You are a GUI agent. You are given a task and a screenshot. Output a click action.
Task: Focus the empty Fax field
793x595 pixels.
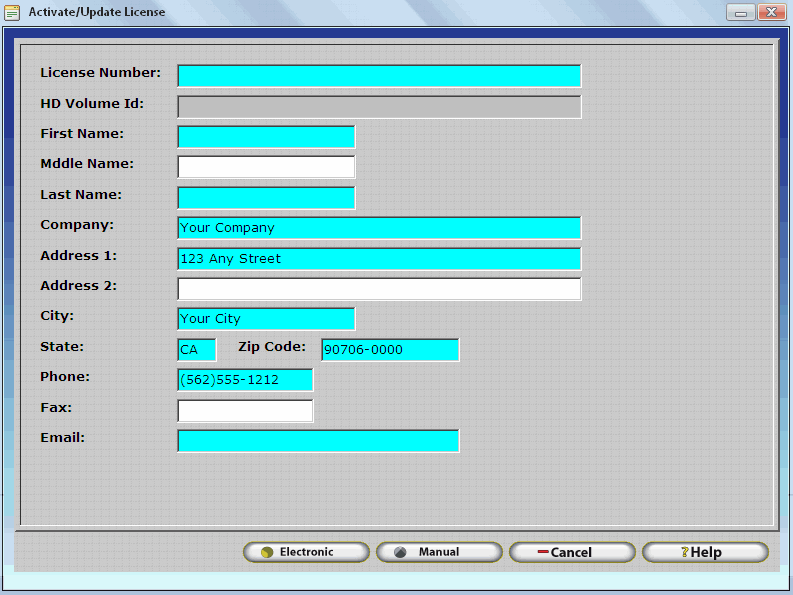click(245, 411)
